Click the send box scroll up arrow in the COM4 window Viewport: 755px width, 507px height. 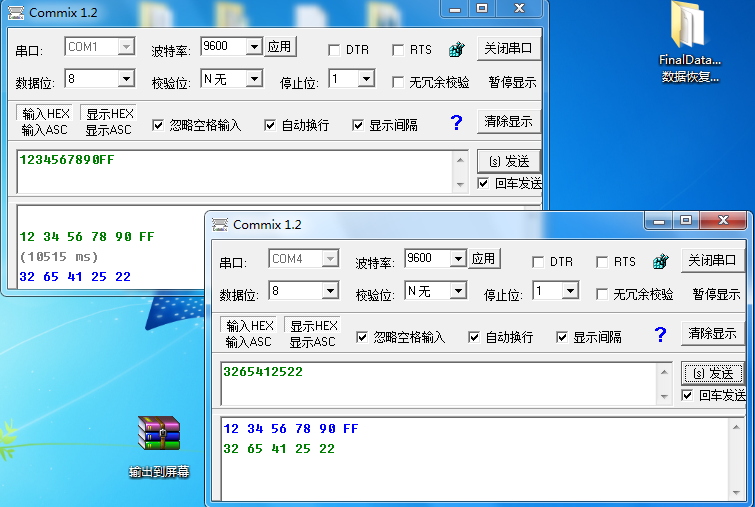tap(664, 372)
